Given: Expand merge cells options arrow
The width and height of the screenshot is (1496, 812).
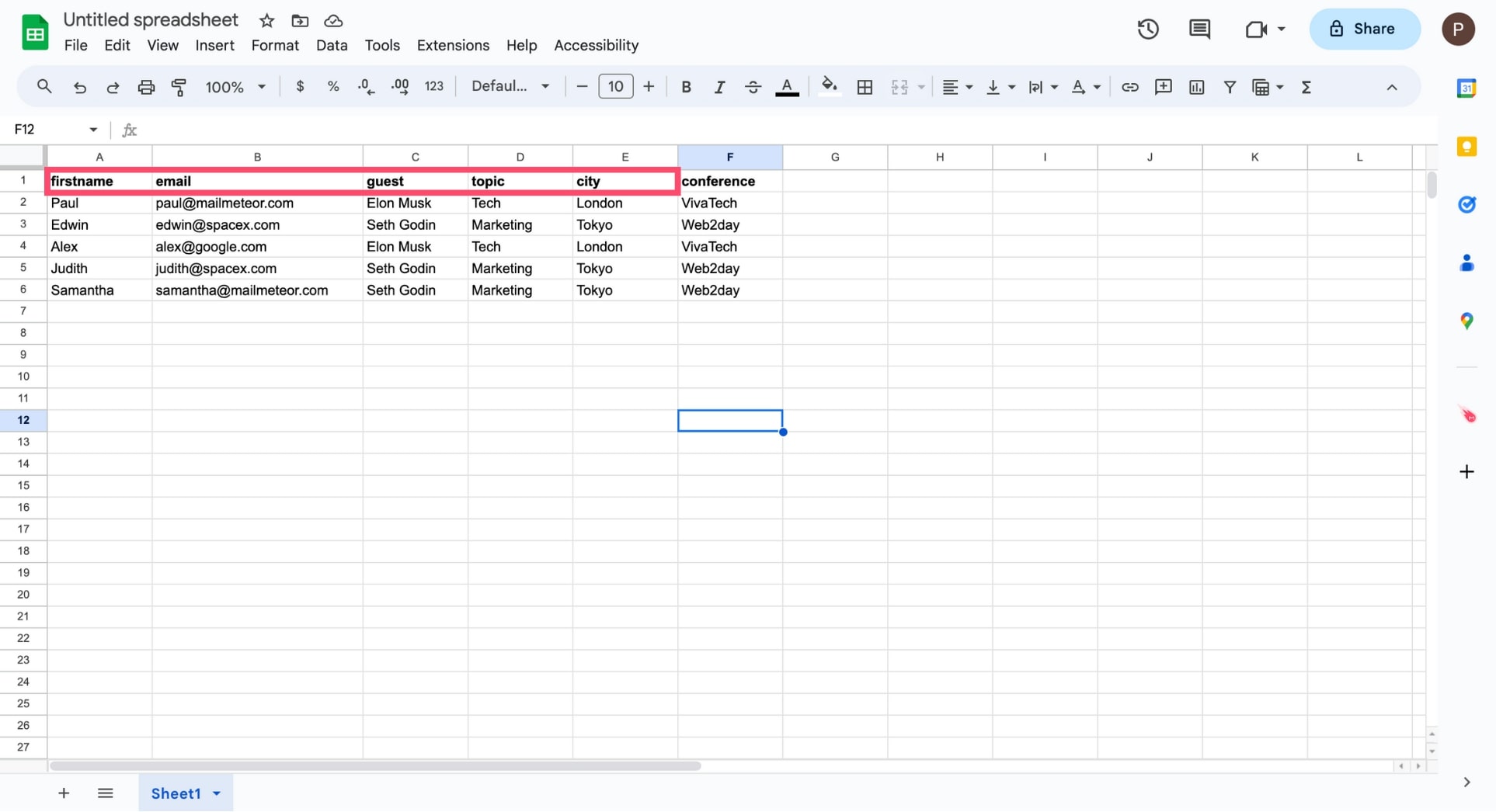Looking at the screenshot, I should click(x=921, y=87).
